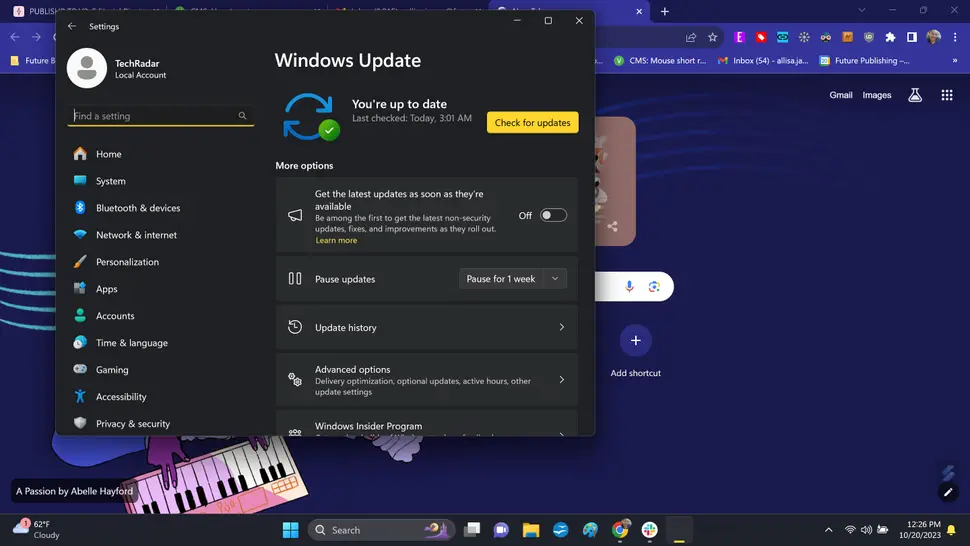The width and height of the screenshot is (970, 546).
Task: Open File Explorer from taskbar
Action: (531, 530)
